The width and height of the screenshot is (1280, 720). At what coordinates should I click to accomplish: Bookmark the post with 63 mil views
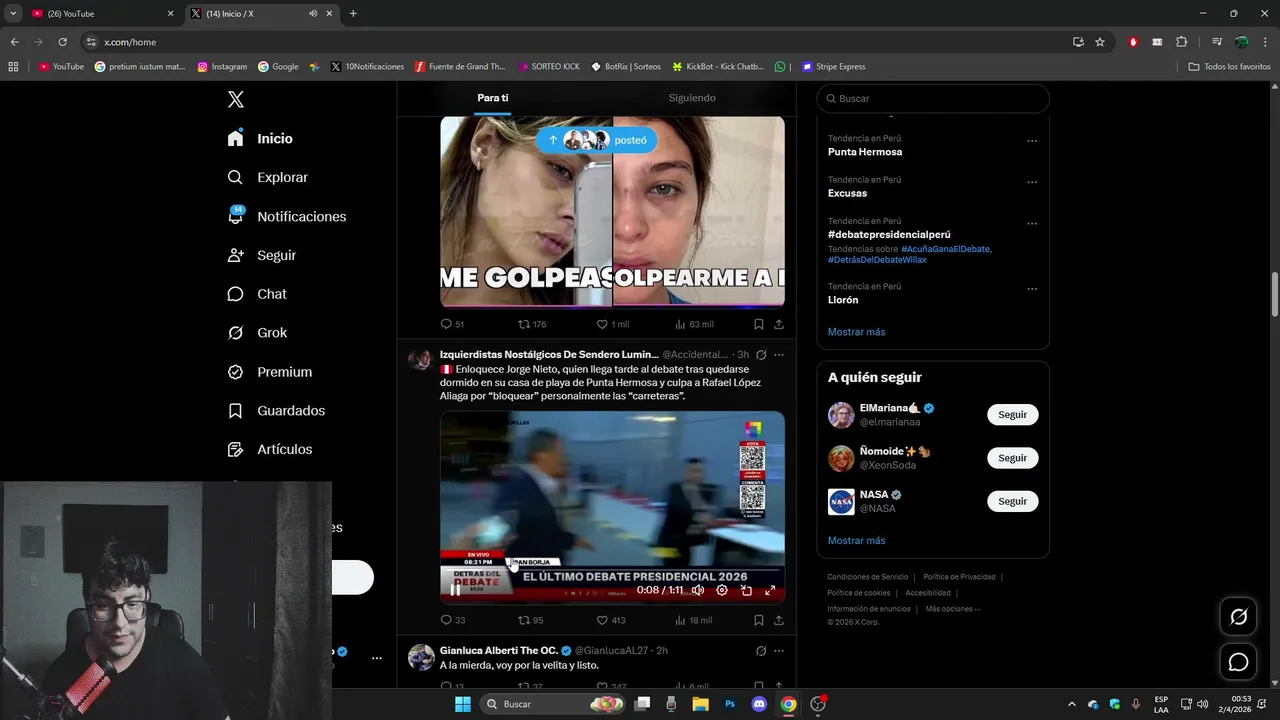(x=758, y=324)
